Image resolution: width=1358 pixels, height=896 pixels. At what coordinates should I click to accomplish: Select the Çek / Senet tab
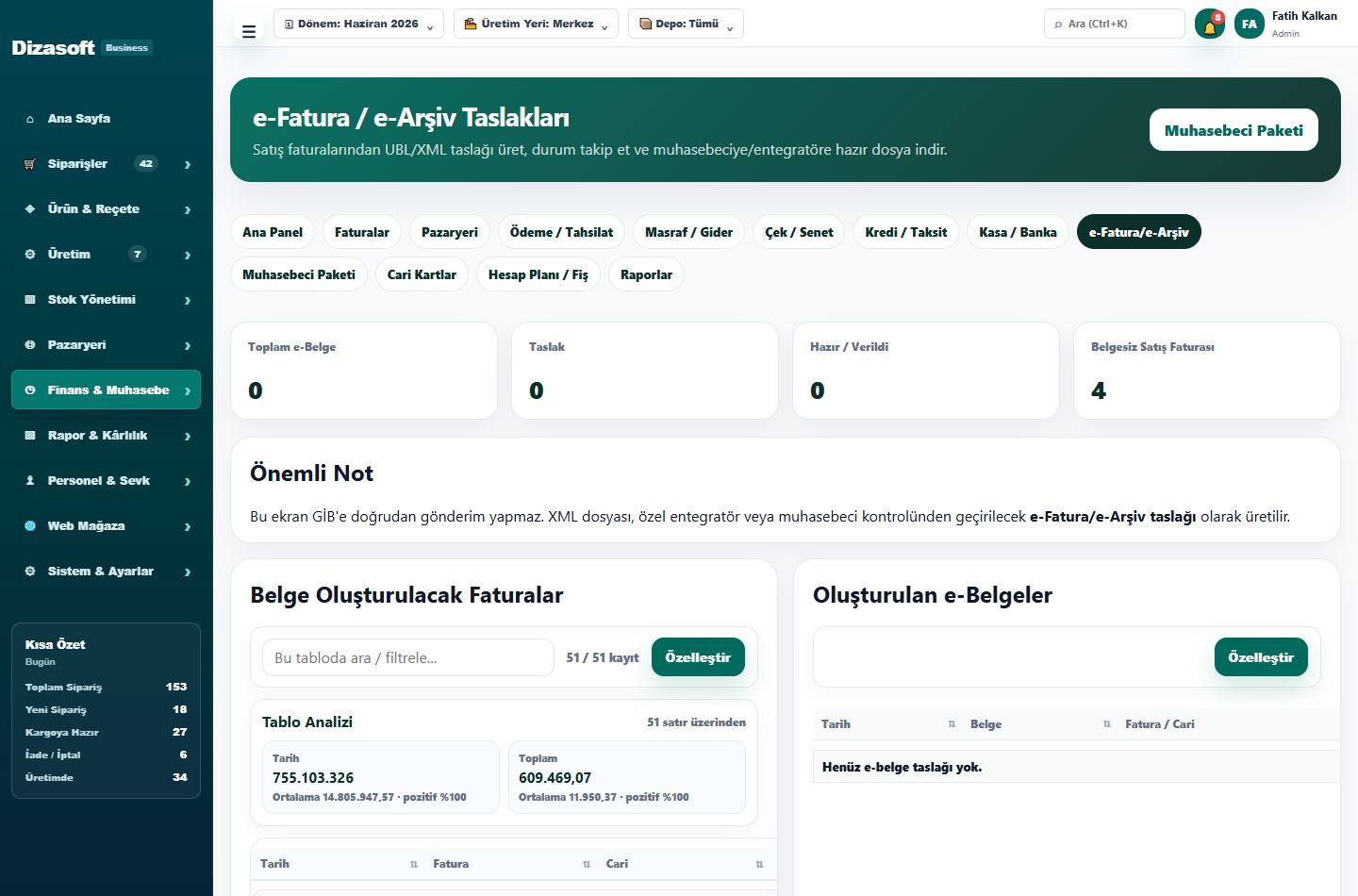799,232
